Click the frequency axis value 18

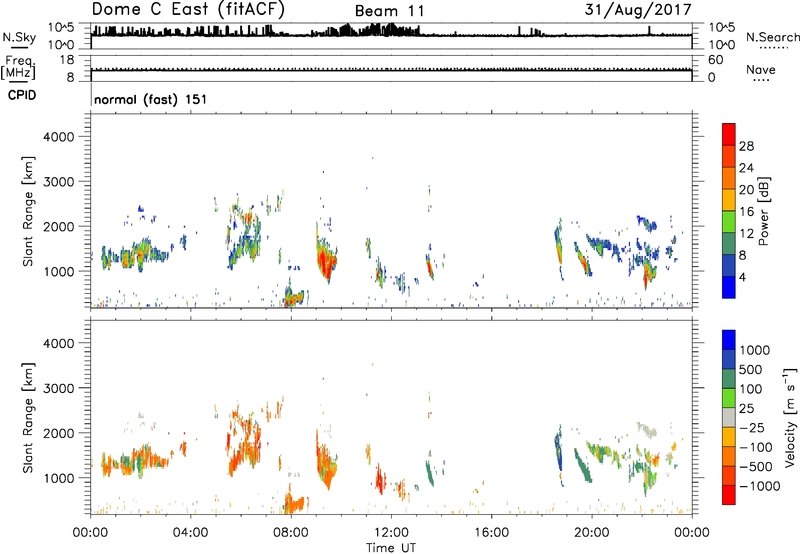click(x=67, y=60)
